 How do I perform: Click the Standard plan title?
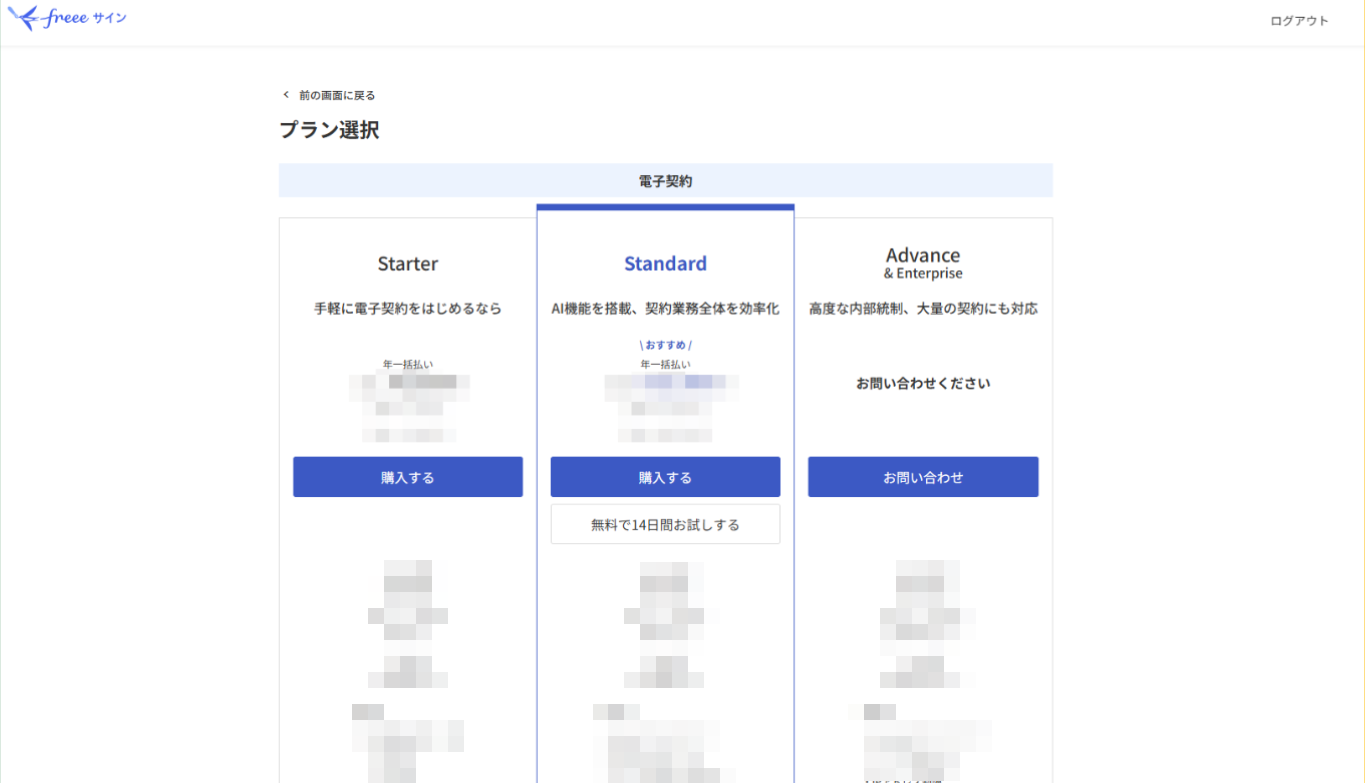tap(665, 264)
